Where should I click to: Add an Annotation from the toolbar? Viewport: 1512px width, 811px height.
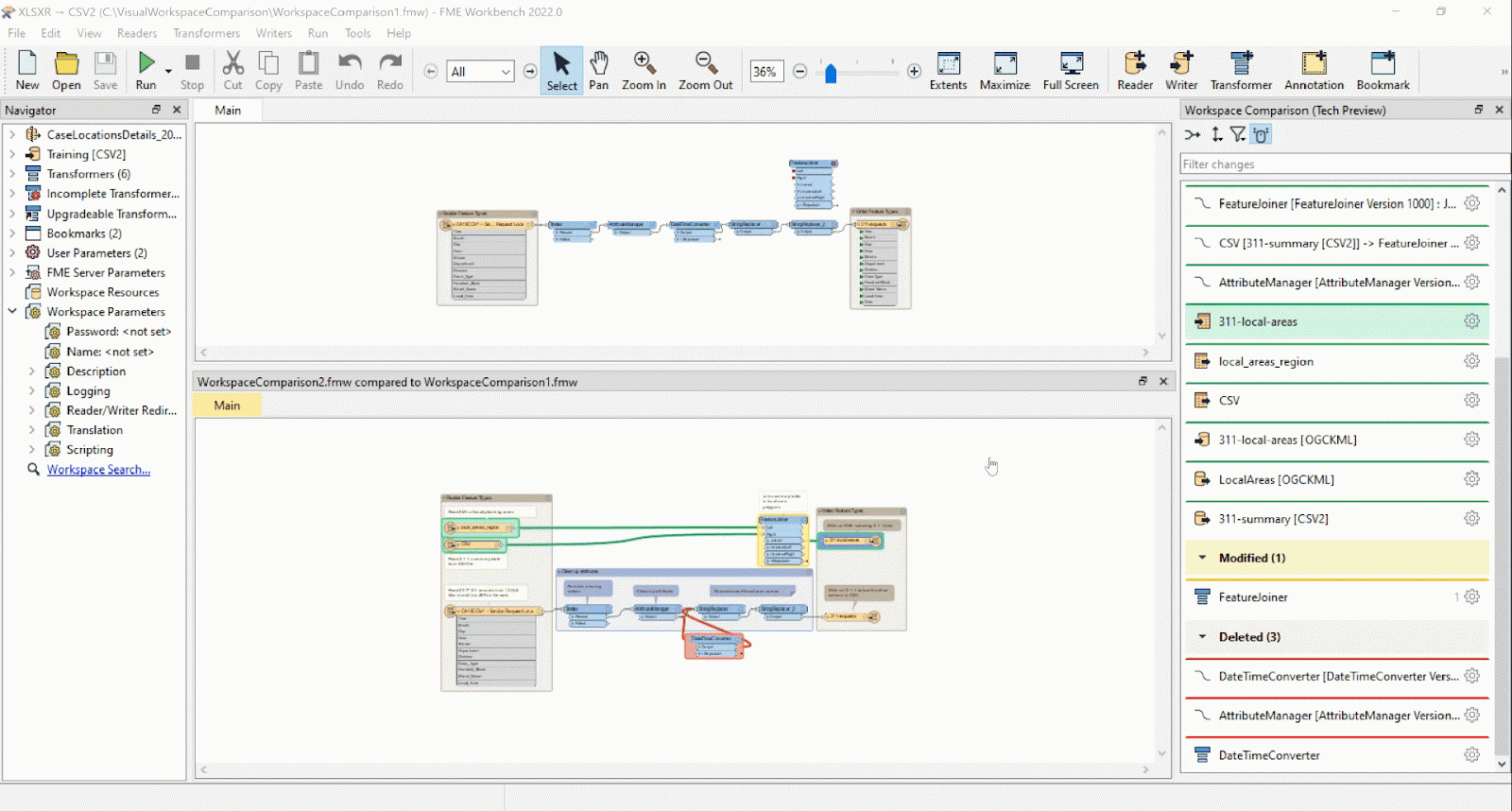click(1313, 69)
